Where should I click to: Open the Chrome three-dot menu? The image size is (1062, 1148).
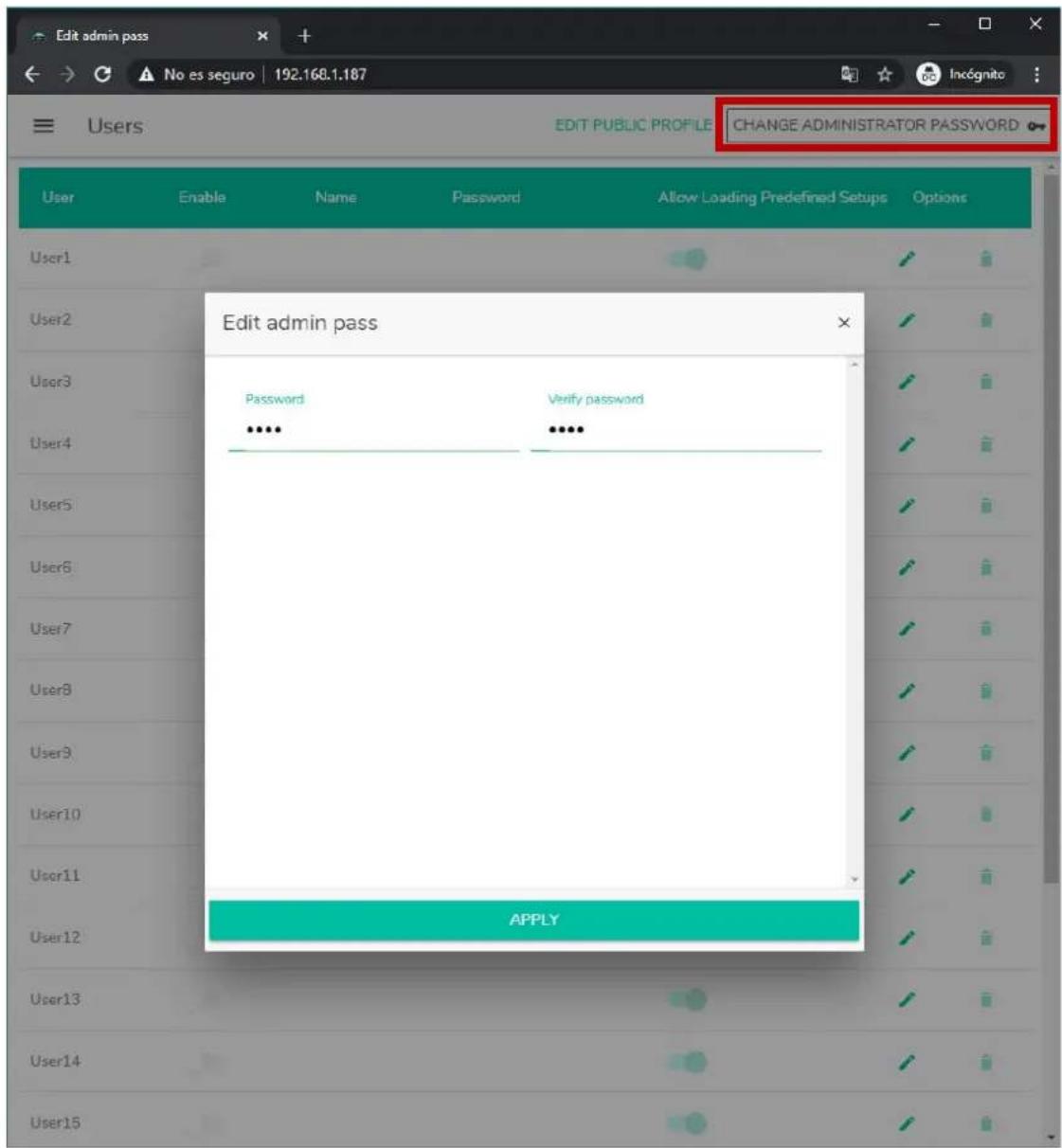(1036, 74)
